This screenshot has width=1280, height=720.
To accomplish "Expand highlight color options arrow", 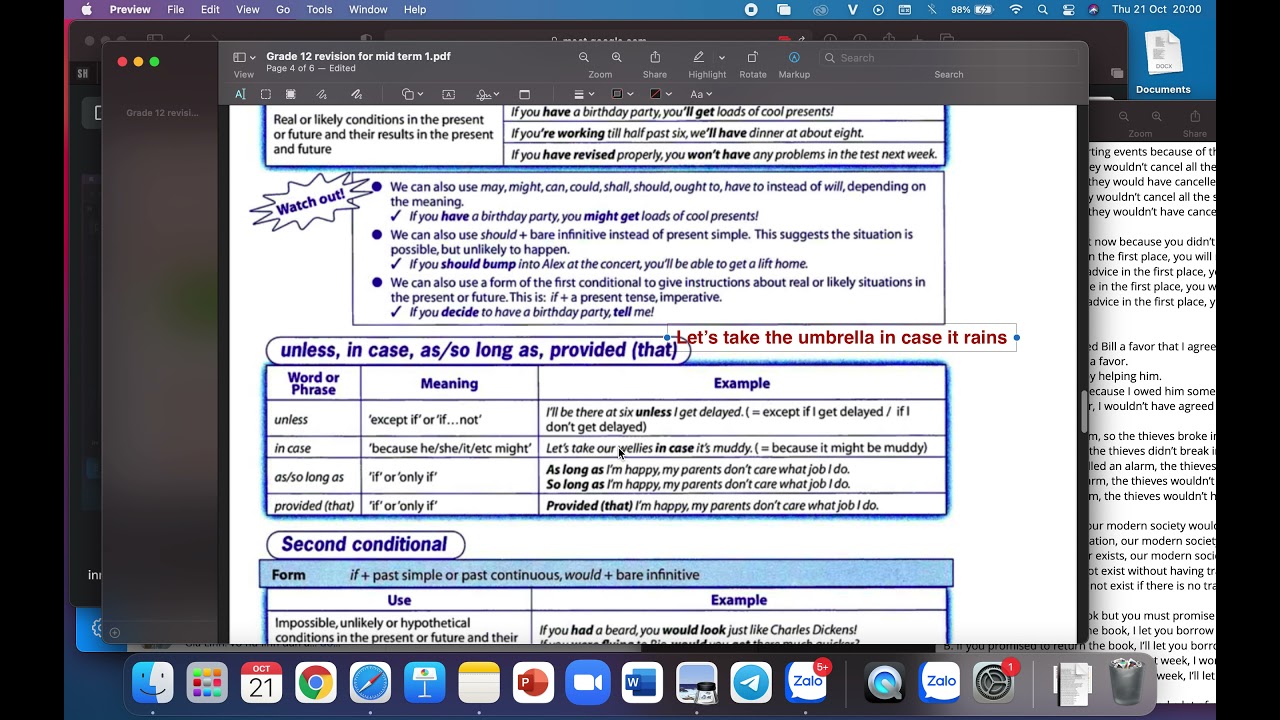I will [722, 58].
